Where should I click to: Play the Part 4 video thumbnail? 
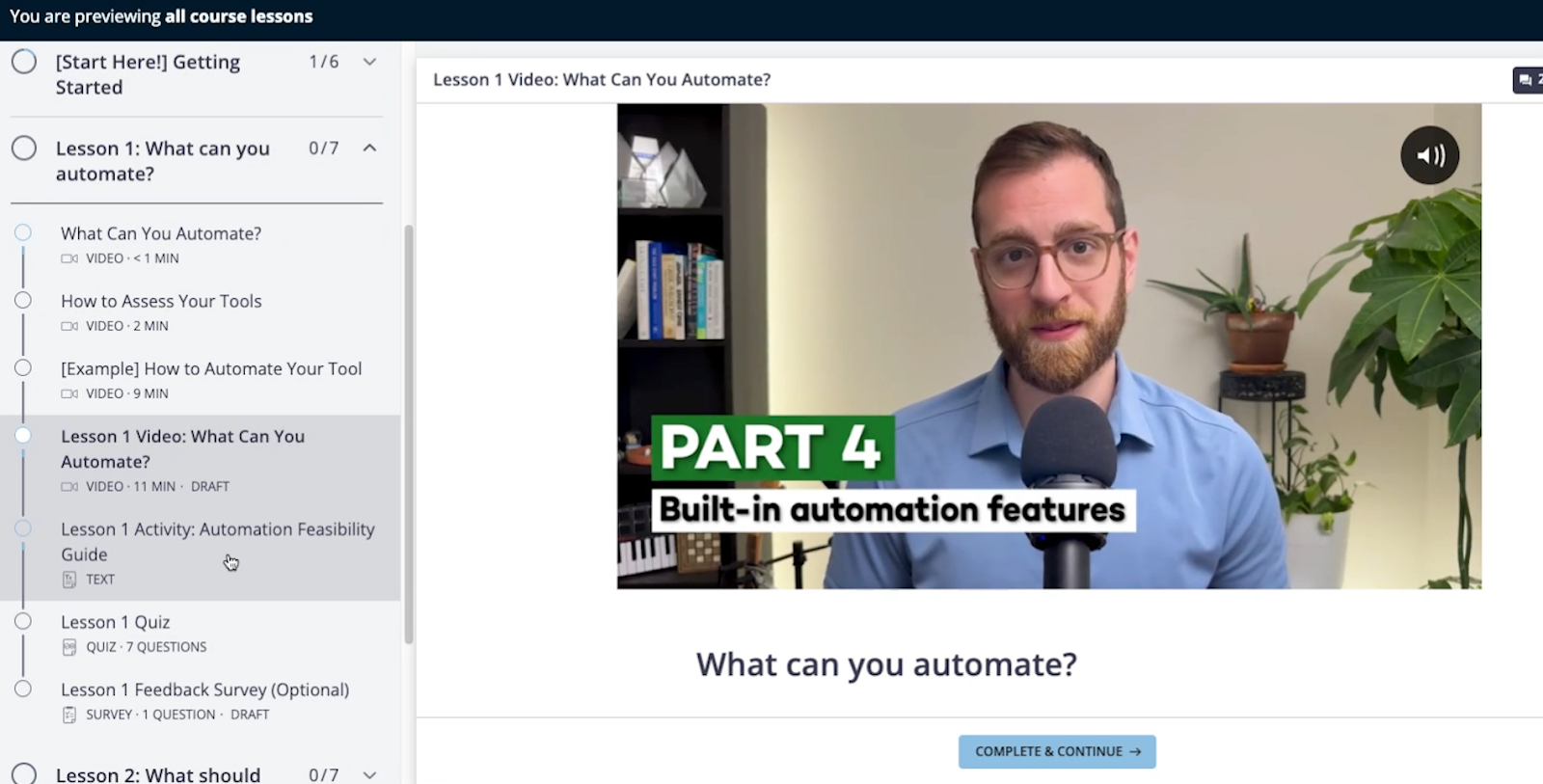point(1049,346)
